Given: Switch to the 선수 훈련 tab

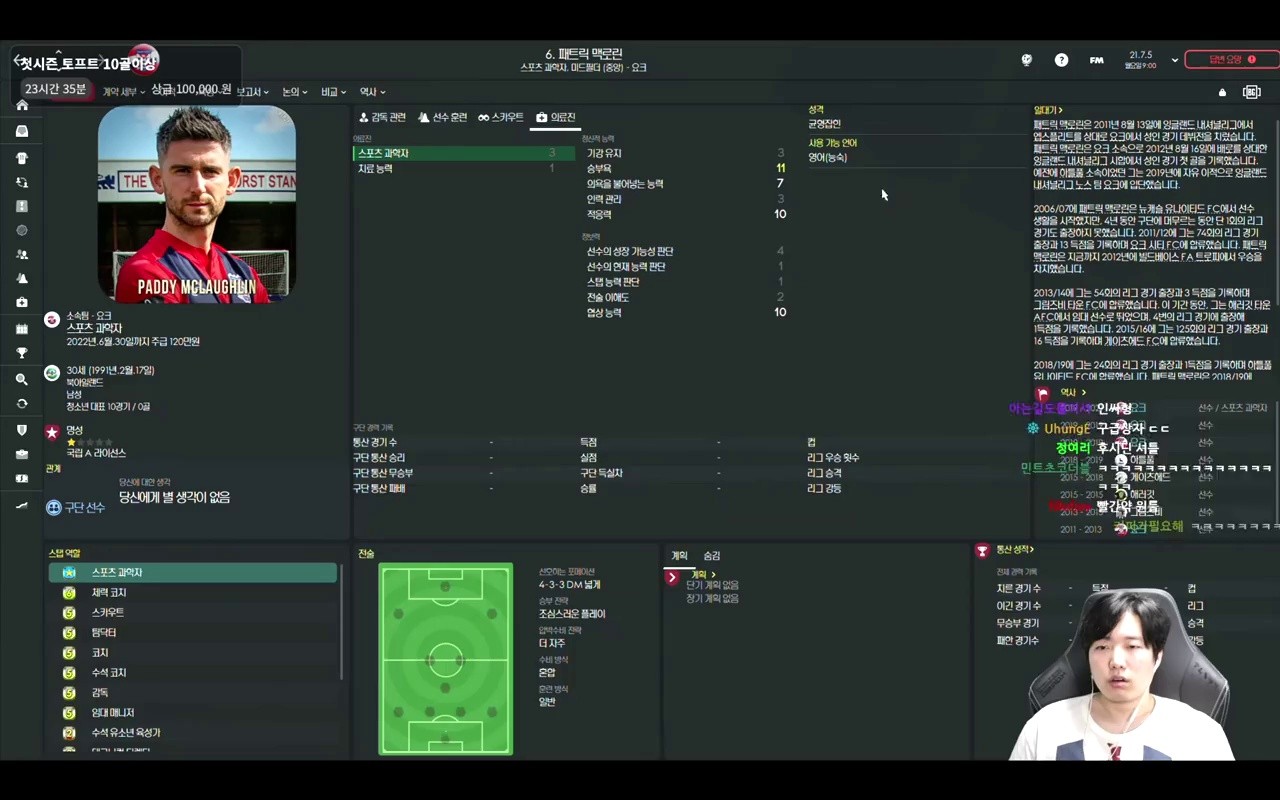Looking at the screenshot, I should [443, 117].
